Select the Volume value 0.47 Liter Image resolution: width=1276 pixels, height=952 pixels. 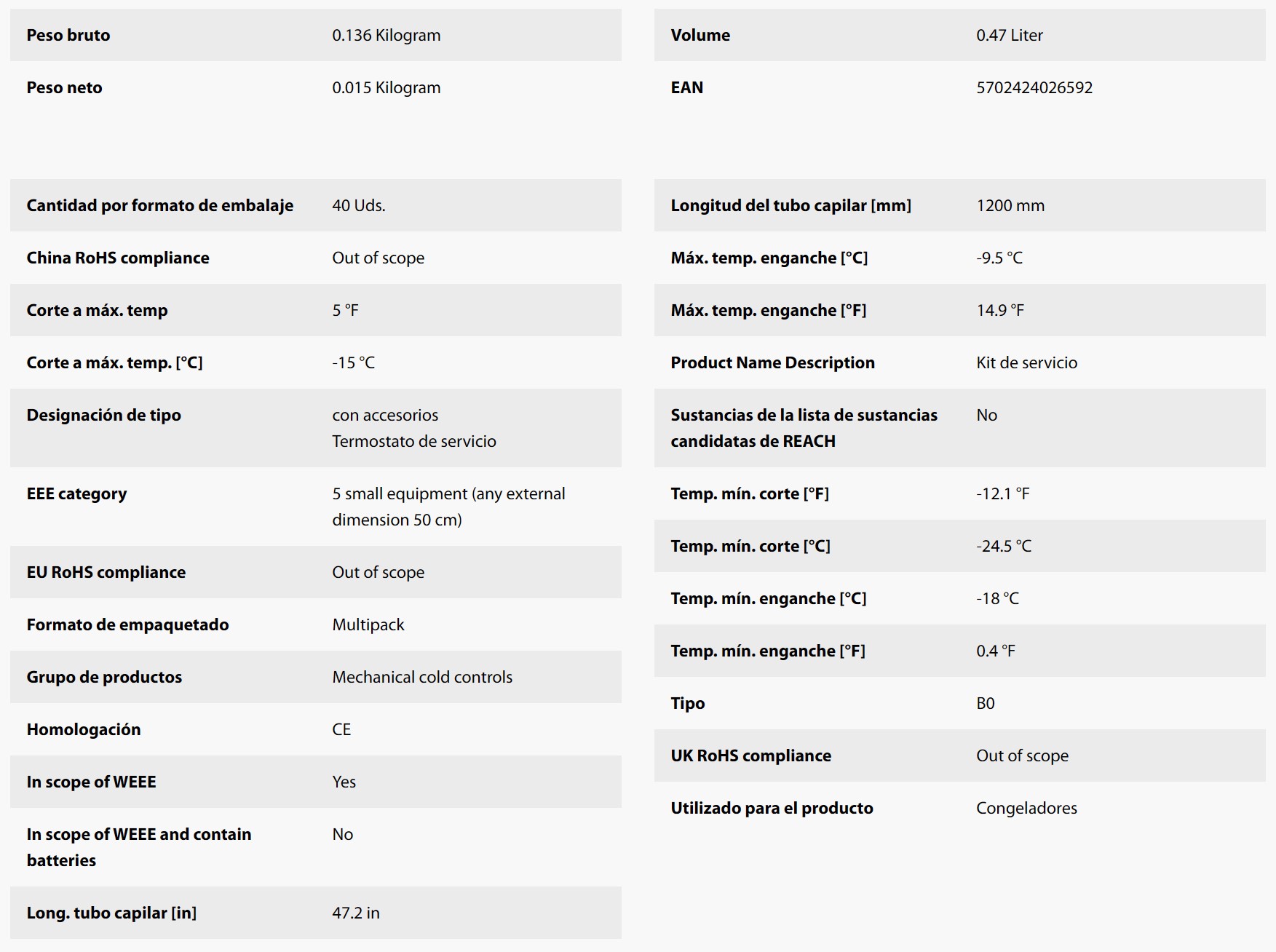[1009, 35]
